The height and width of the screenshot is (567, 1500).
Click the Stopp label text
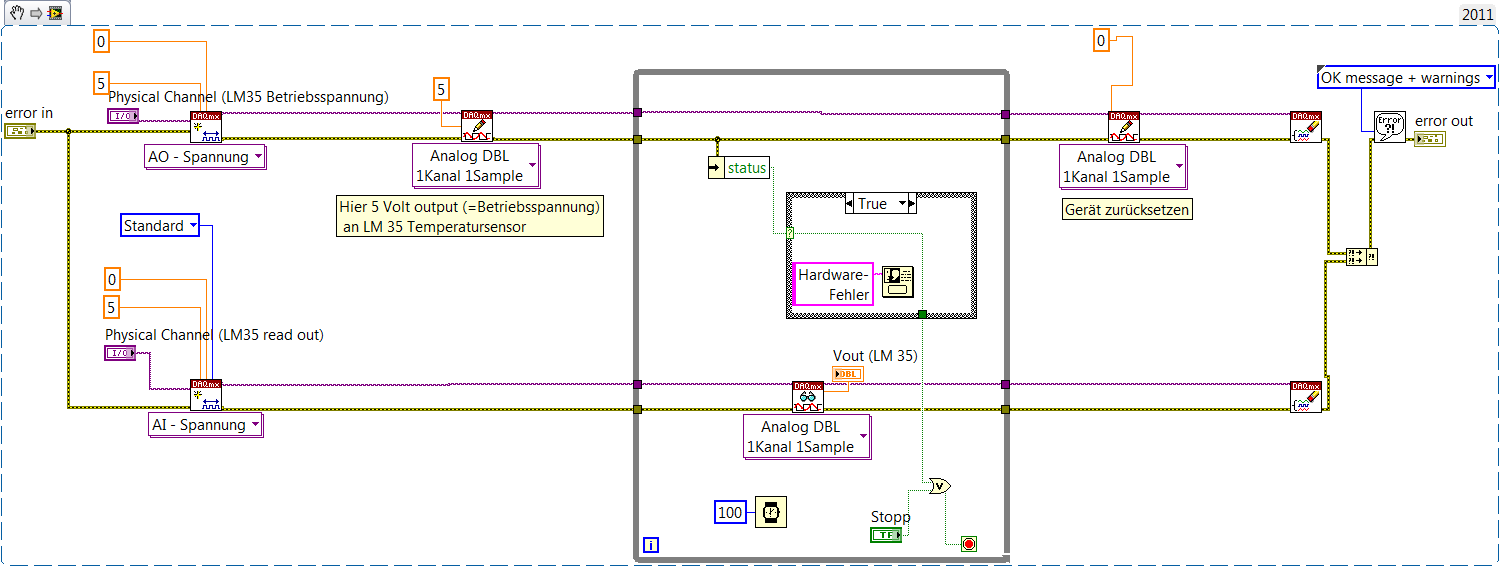coord(890,517)
